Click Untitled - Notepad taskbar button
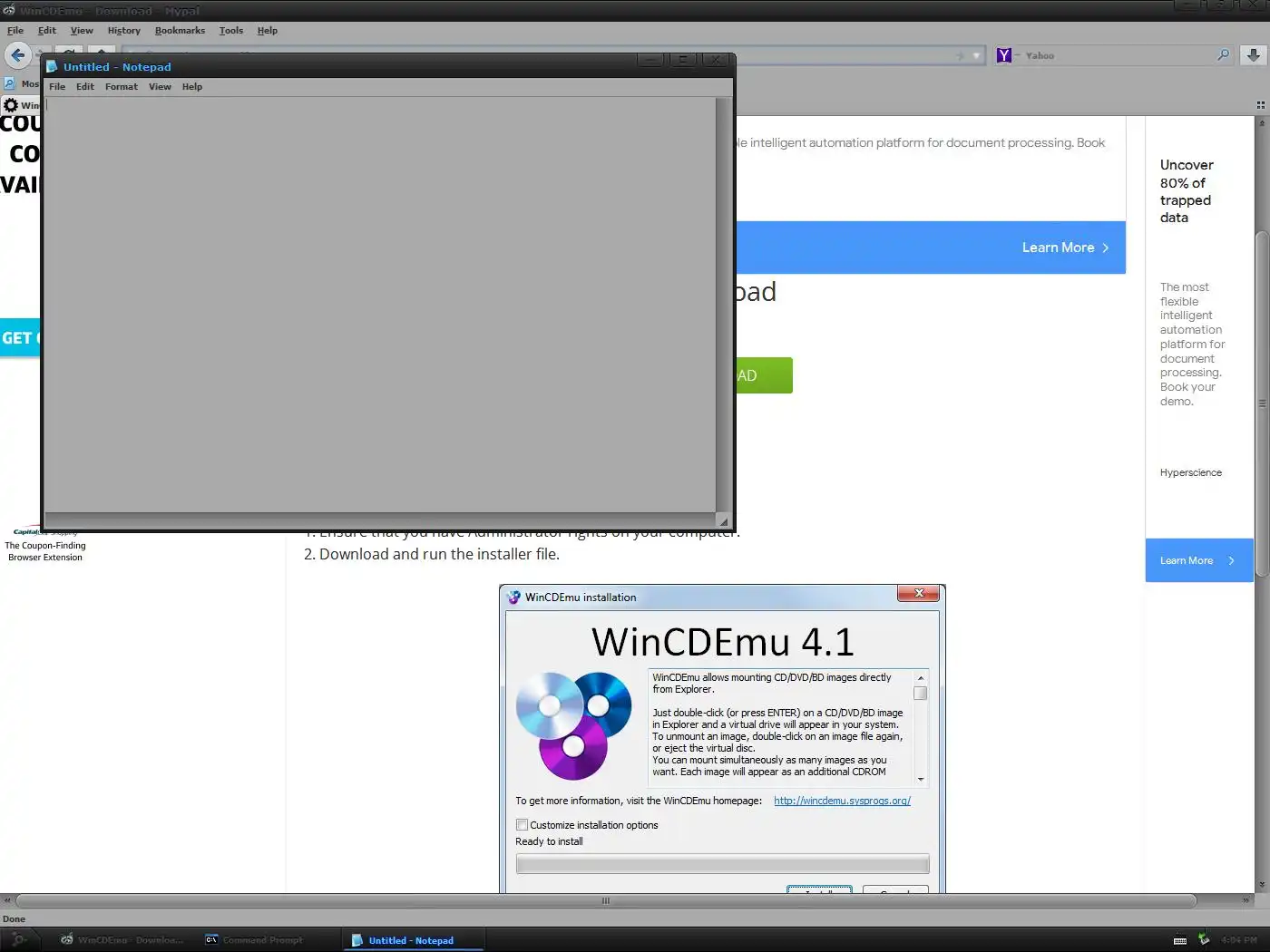Image resolution: width=1270 pixels, height=952 pixels. 413,940
